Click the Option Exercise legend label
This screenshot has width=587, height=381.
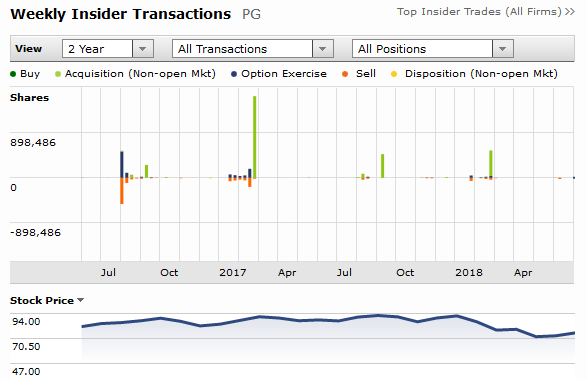pos(284,74)
